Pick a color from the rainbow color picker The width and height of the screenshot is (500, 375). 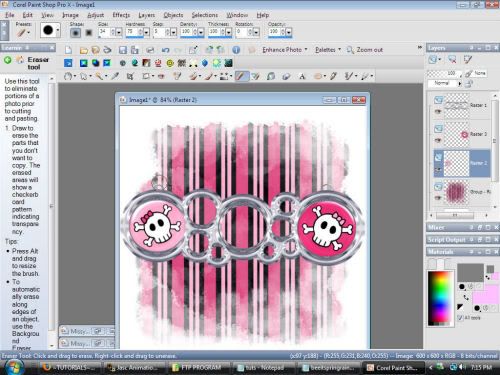tap(441, 298)
